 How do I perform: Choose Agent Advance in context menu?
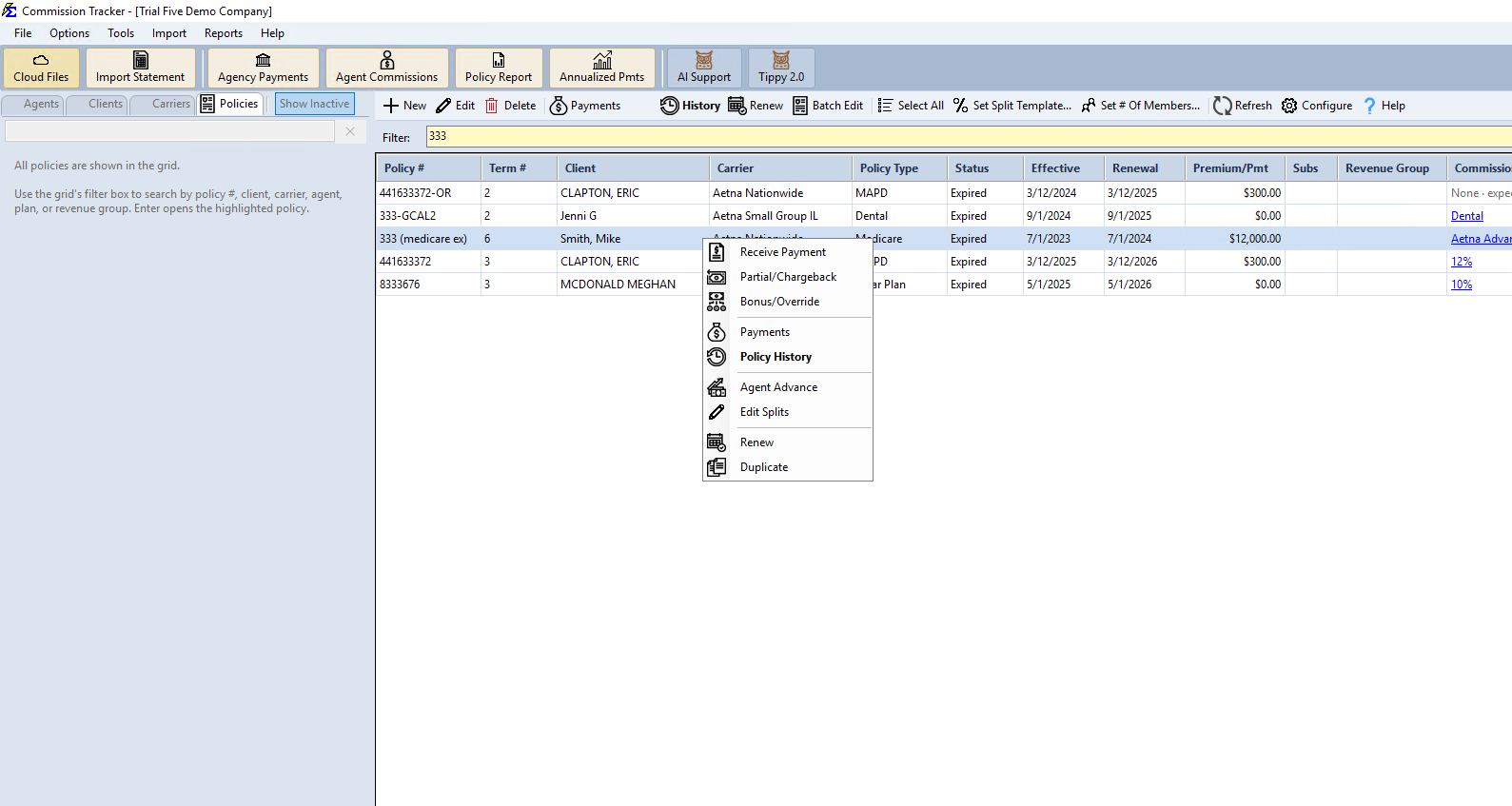tap(788, 387)
